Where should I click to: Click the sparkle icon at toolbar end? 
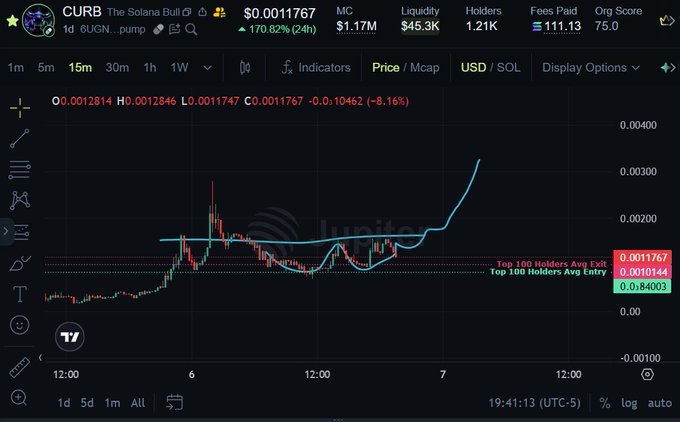click(x=667, y=68)
